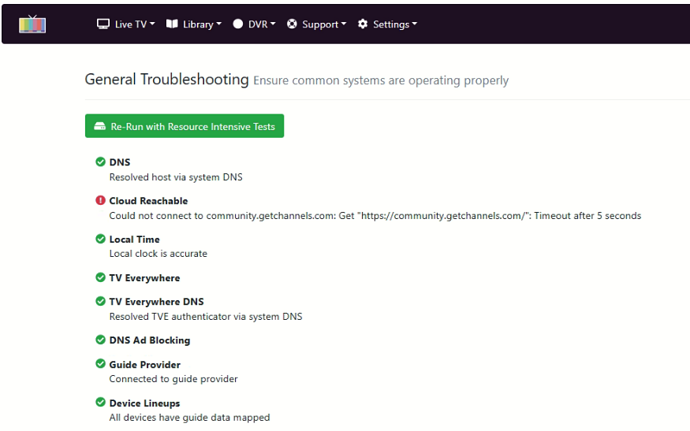Click the community.getchannels.com timeout error message
The height and width of the screenshot is (431, 690).
pos(375,215)
